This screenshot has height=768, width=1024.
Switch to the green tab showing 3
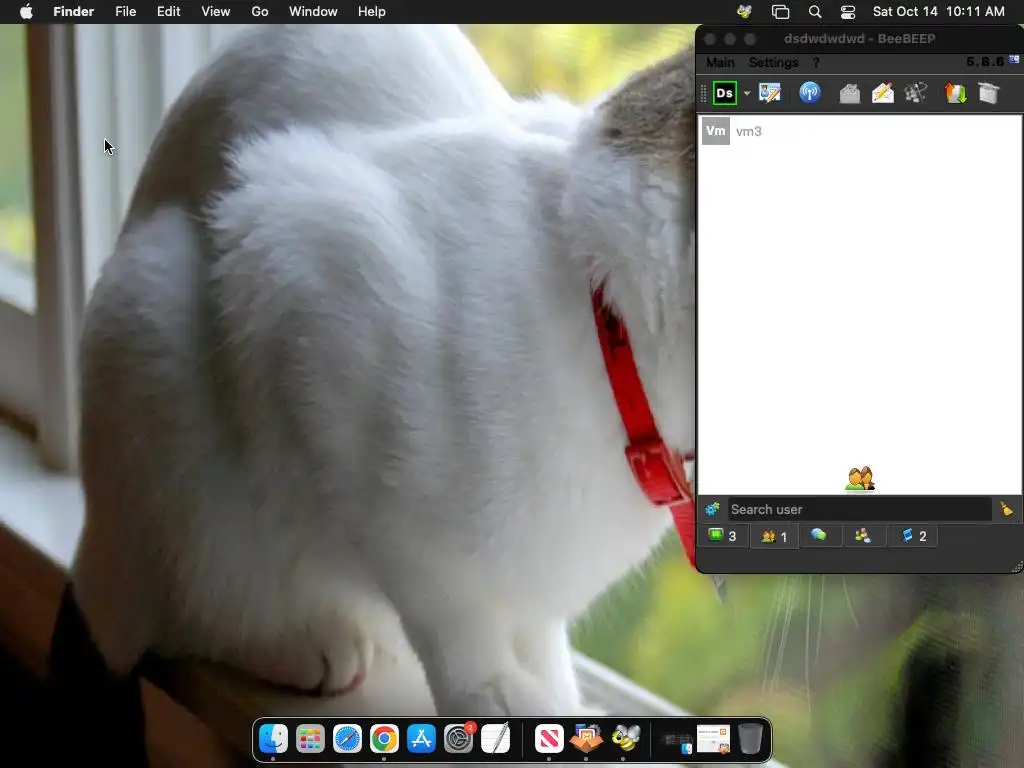[723, 536]
